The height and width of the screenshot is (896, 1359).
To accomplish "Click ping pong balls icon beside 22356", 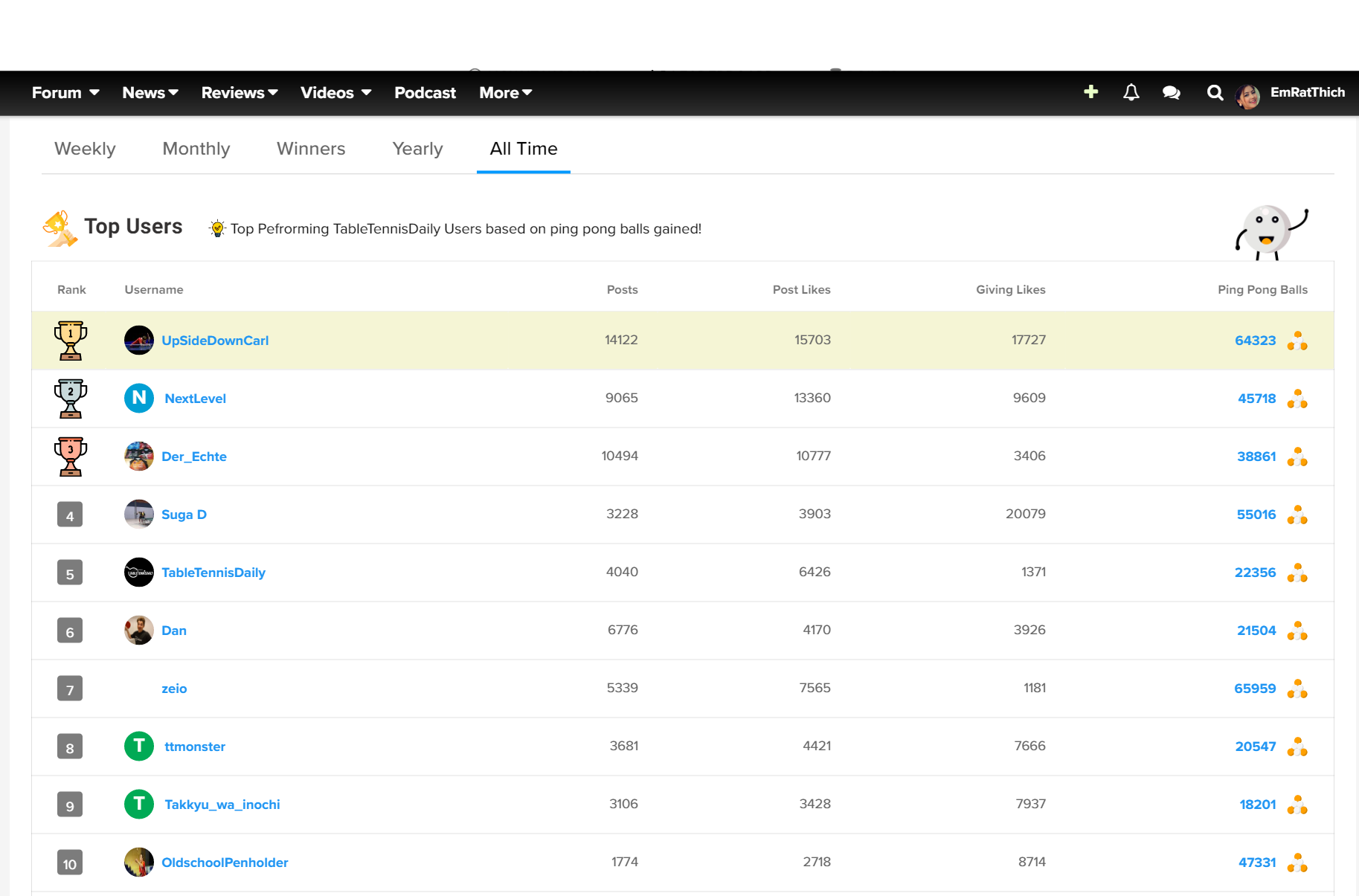I will pyautogui.click(x=1297, y=573).
